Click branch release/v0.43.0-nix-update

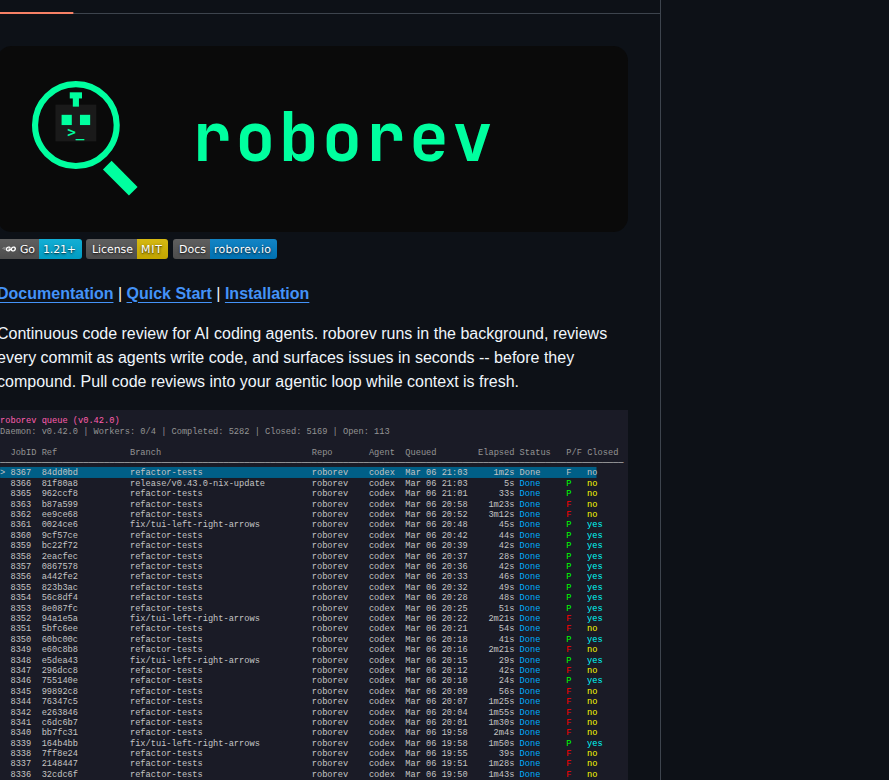coord(197,483)
